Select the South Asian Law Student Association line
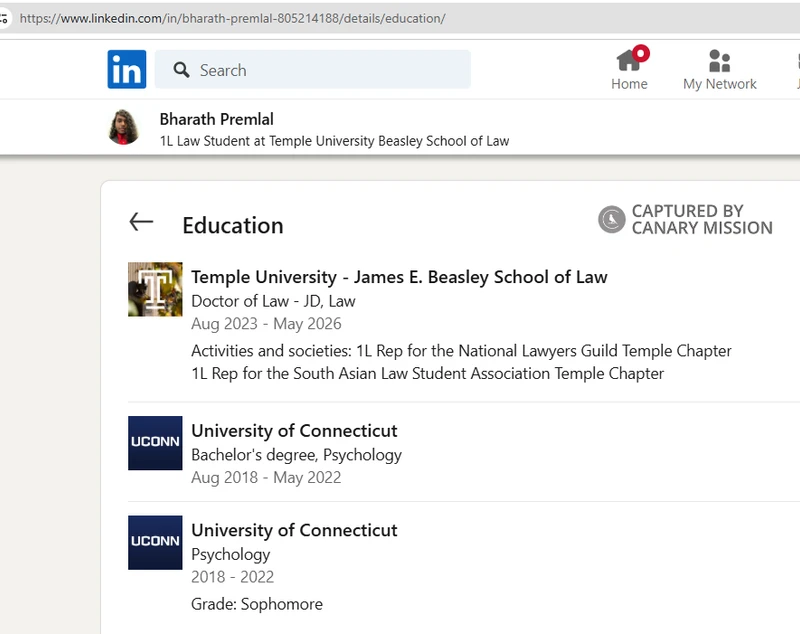Viewport: 800px width, 634px height. pyautogui.click(x=428, y=373)
